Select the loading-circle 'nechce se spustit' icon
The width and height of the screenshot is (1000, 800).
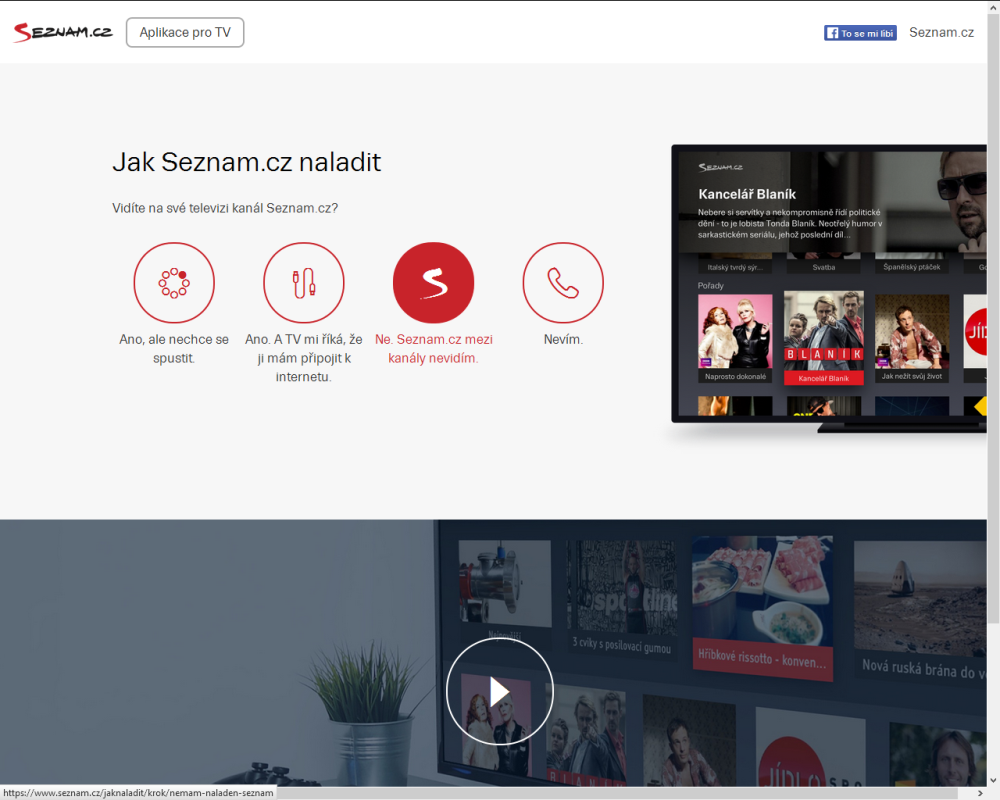(x=174, y=283)
